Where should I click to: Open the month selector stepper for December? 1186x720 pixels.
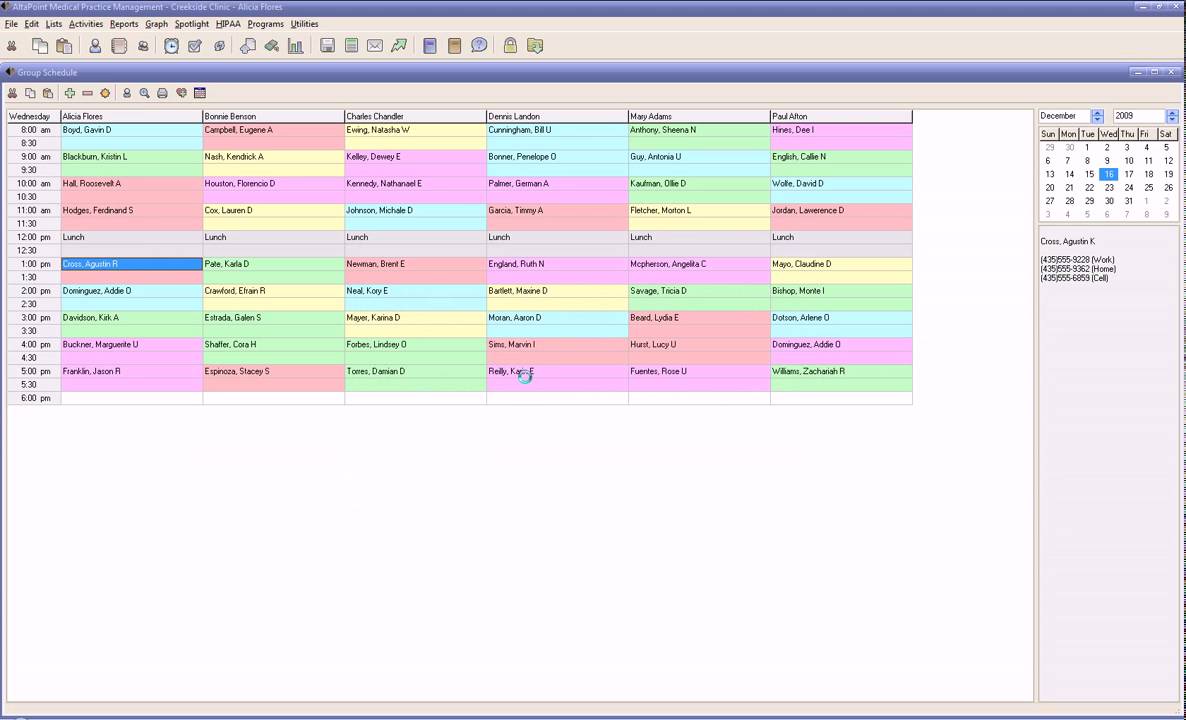pyautogui.click(x=1098, y=116)
